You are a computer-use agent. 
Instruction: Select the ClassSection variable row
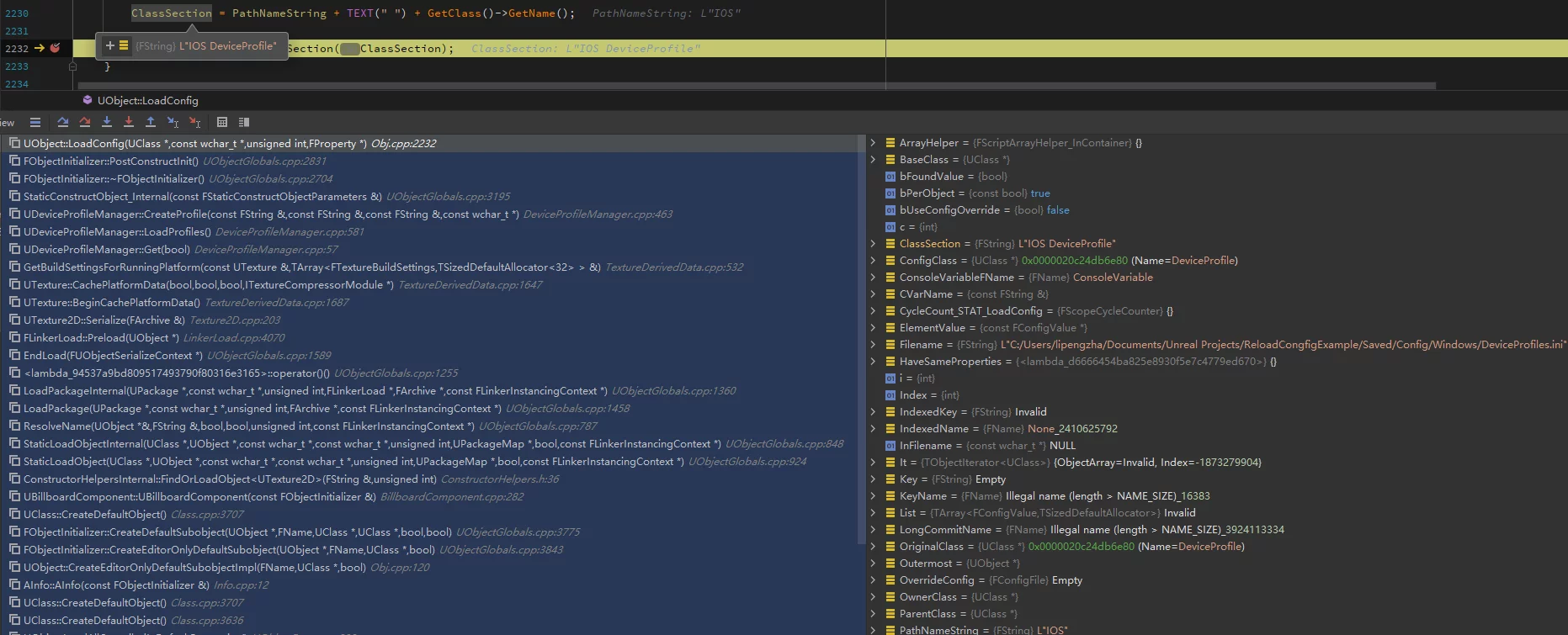click(929, 244)
